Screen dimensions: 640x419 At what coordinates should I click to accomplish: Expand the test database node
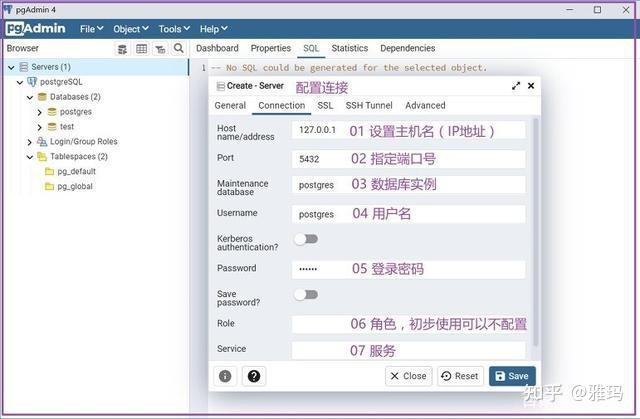[40, 127]
